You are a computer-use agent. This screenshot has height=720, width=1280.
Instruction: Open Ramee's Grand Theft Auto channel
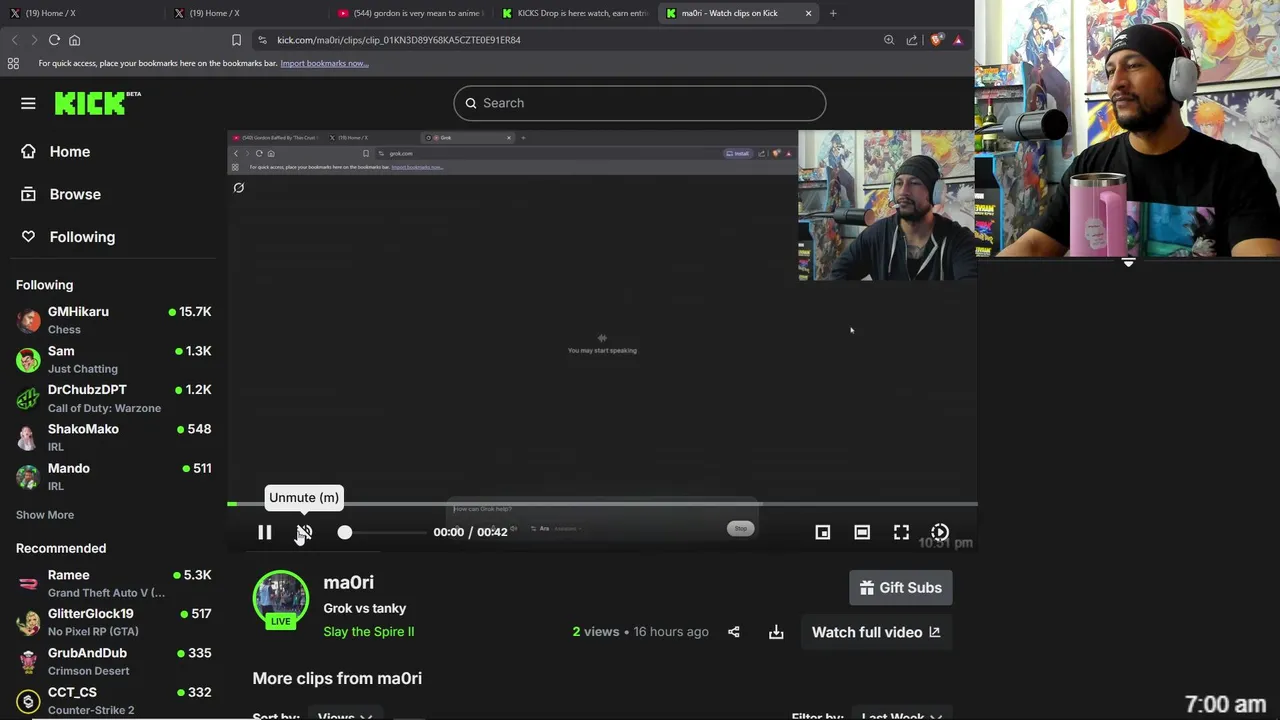coord(112,583)
